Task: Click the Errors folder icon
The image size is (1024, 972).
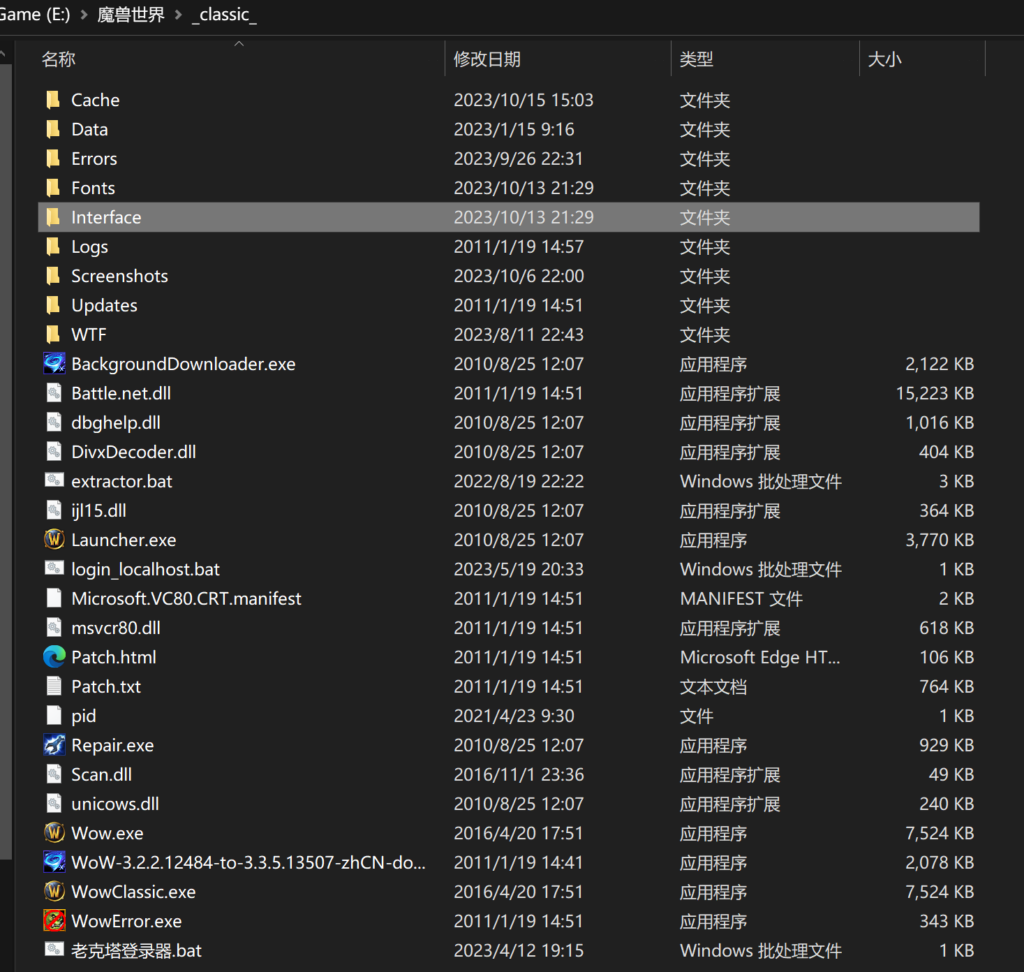Action: click(x=54, y=159)
